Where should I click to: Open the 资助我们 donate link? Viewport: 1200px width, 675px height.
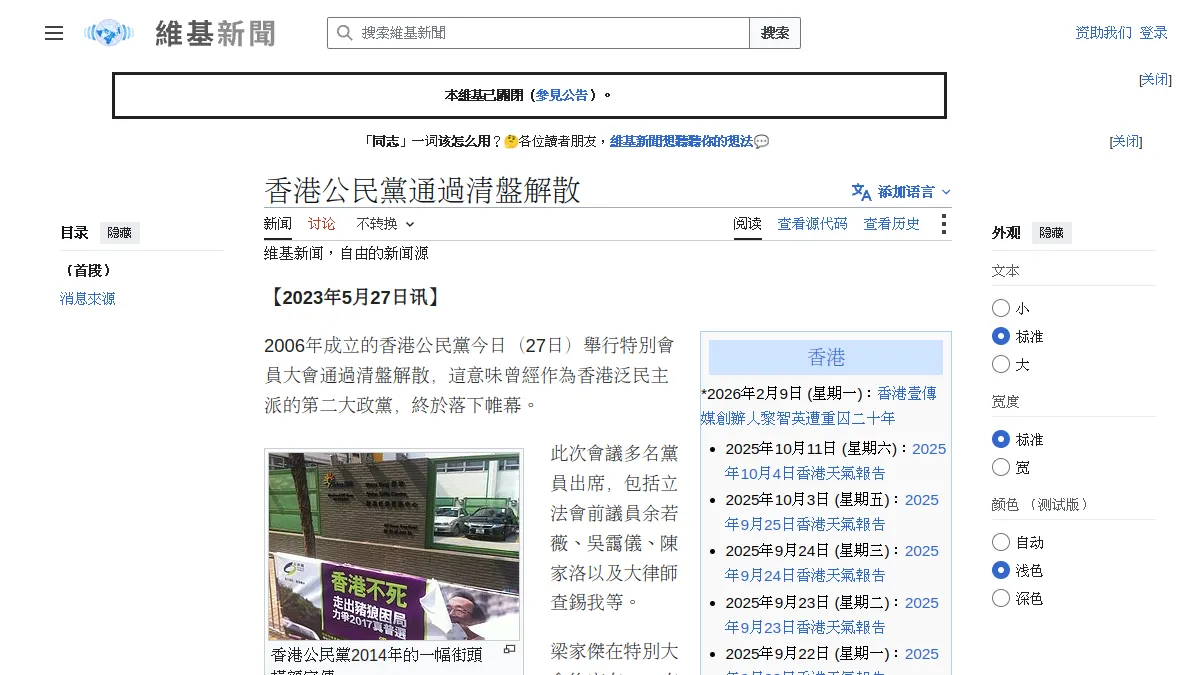[x=1104, y=33]
